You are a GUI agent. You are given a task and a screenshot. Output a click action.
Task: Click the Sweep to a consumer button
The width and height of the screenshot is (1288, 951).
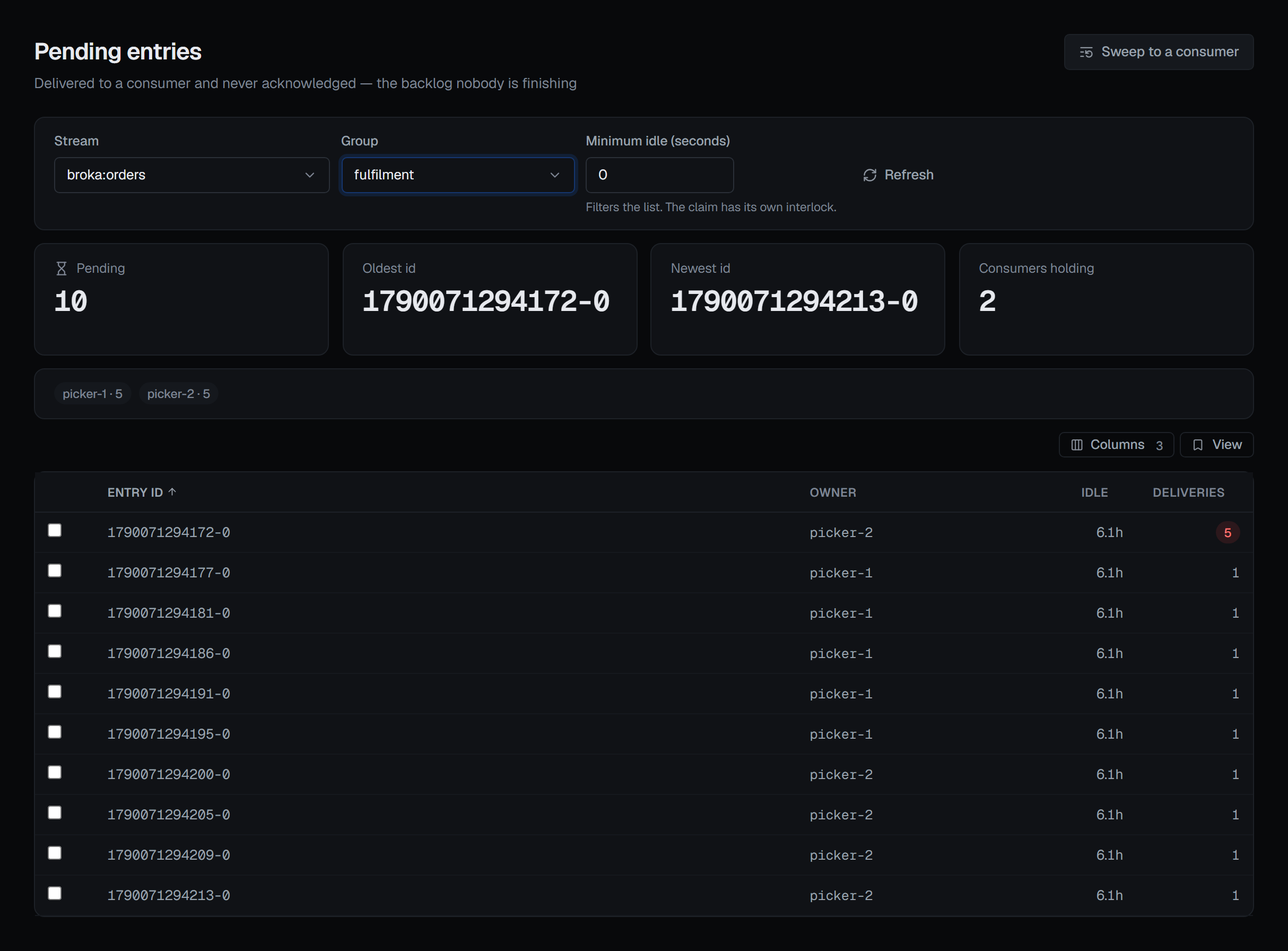point(1159,53)
